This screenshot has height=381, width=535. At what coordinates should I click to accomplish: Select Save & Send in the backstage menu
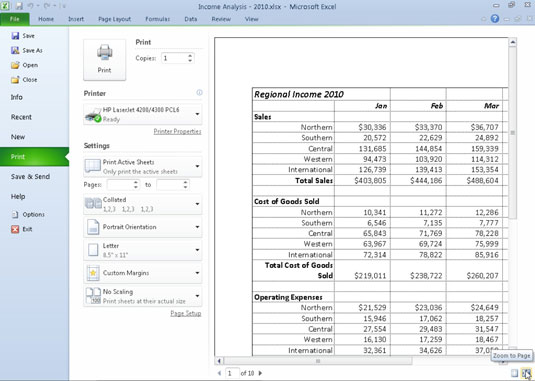click(x=34, y=176)
